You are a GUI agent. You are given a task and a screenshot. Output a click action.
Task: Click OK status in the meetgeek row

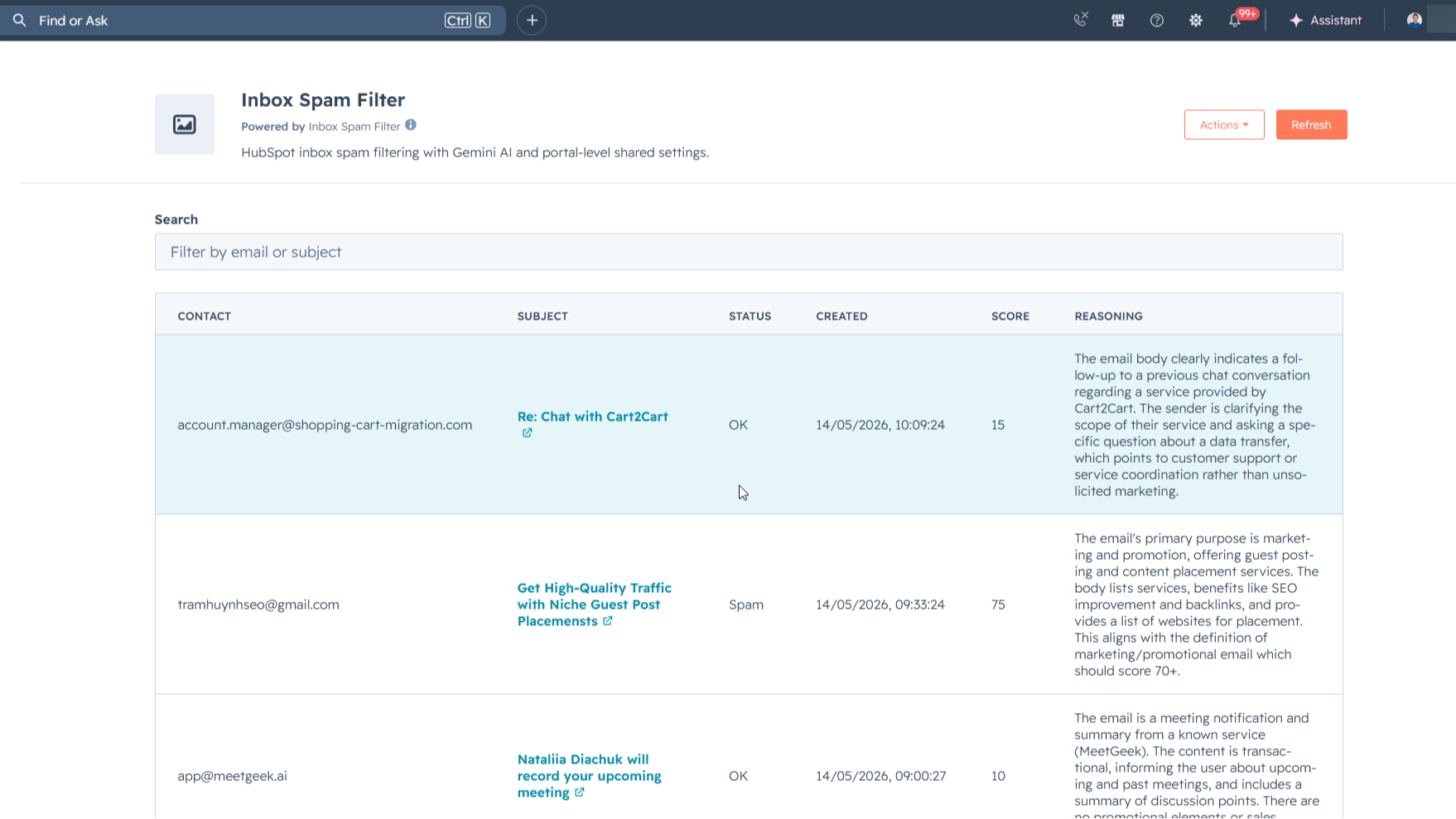tap(738, 776)
